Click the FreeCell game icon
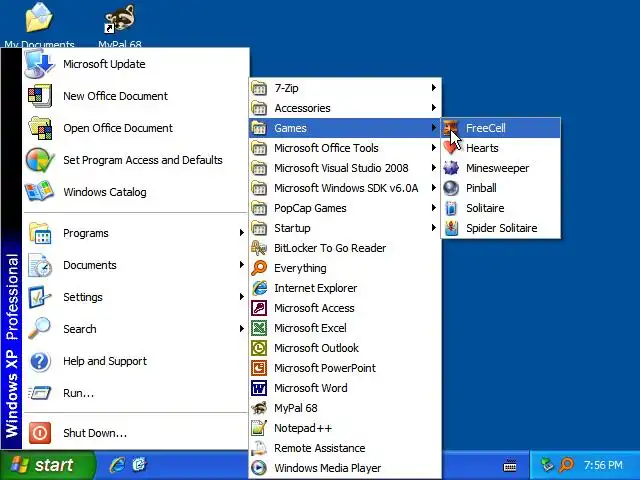 coord(451,128)
